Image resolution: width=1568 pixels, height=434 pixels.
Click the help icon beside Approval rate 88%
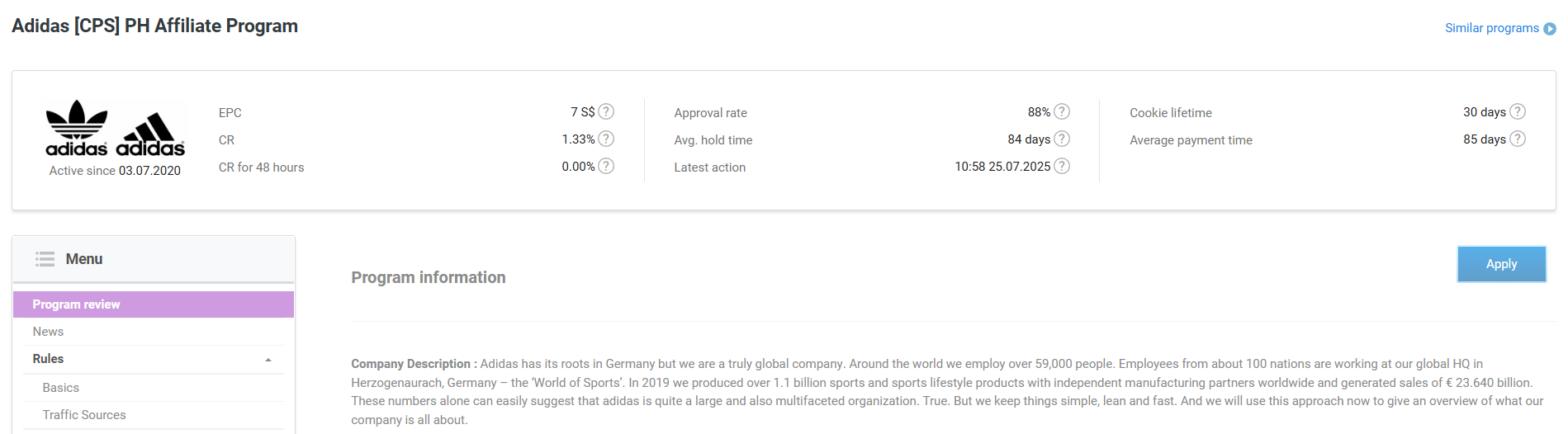(1062, 111)
